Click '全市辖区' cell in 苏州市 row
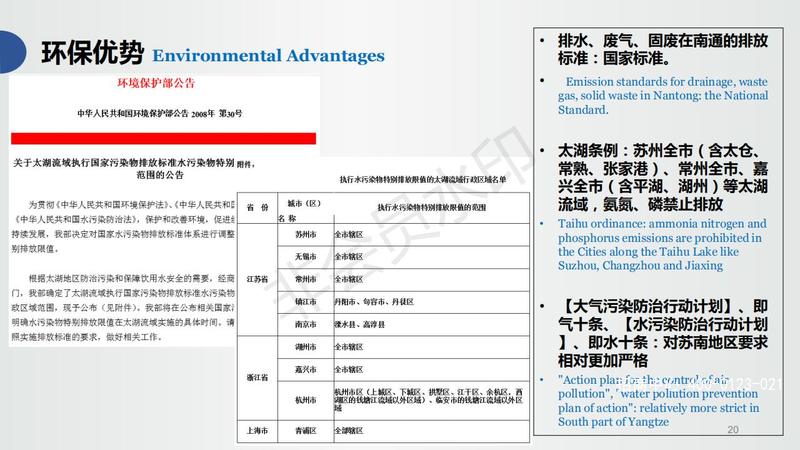The width and height of the screenshot is (800, 450). (431, 235)
